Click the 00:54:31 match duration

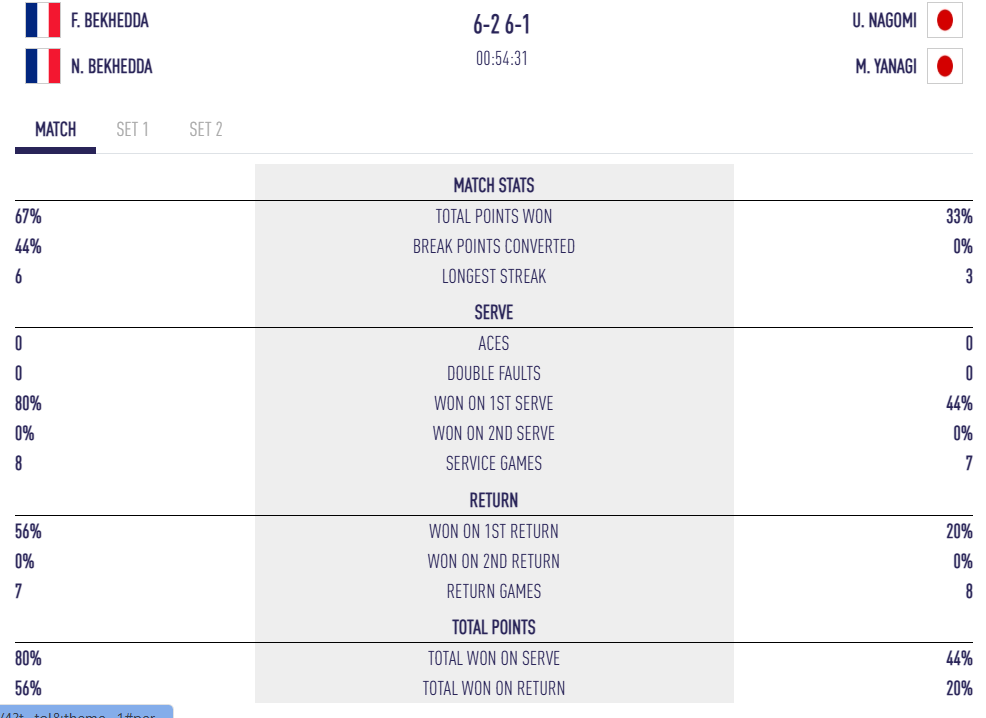(x=501, y=58)
